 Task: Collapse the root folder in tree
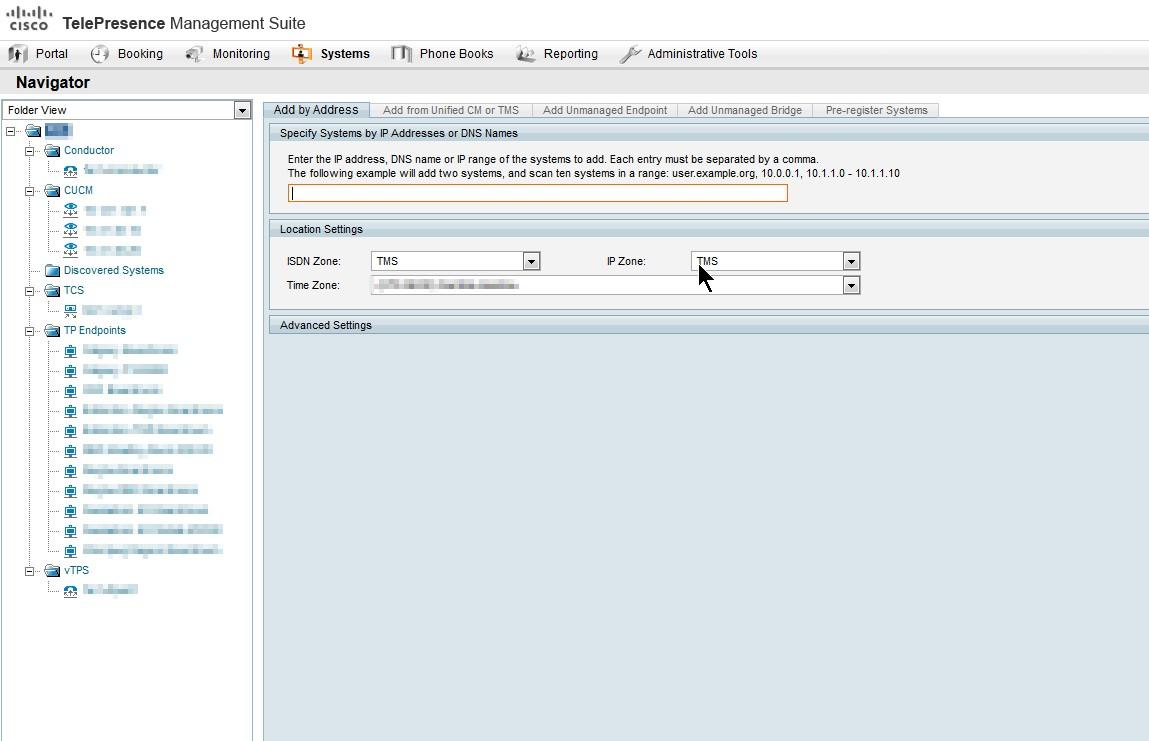(10, 131)
